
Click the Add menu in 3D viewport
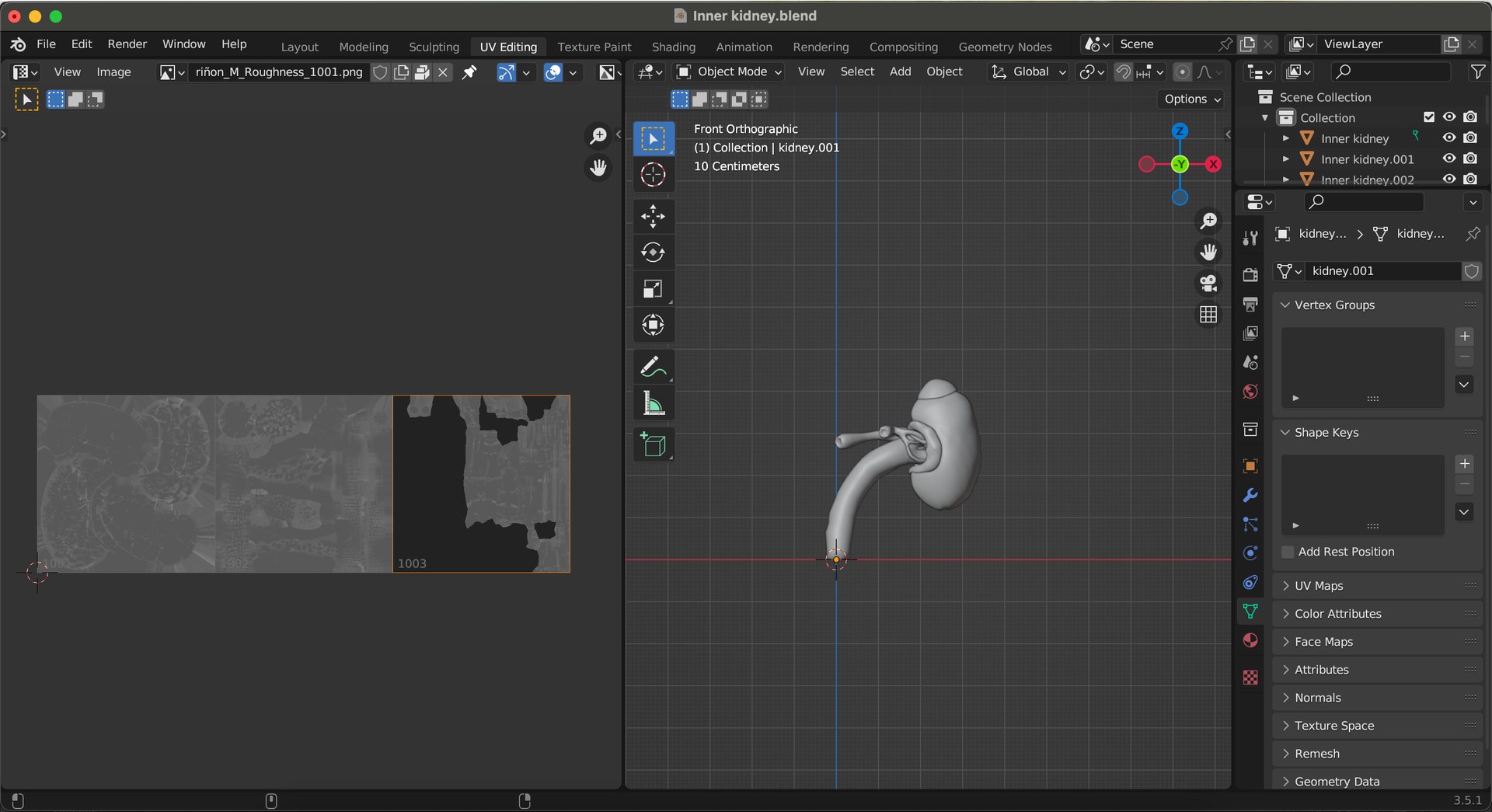[900, 71]
